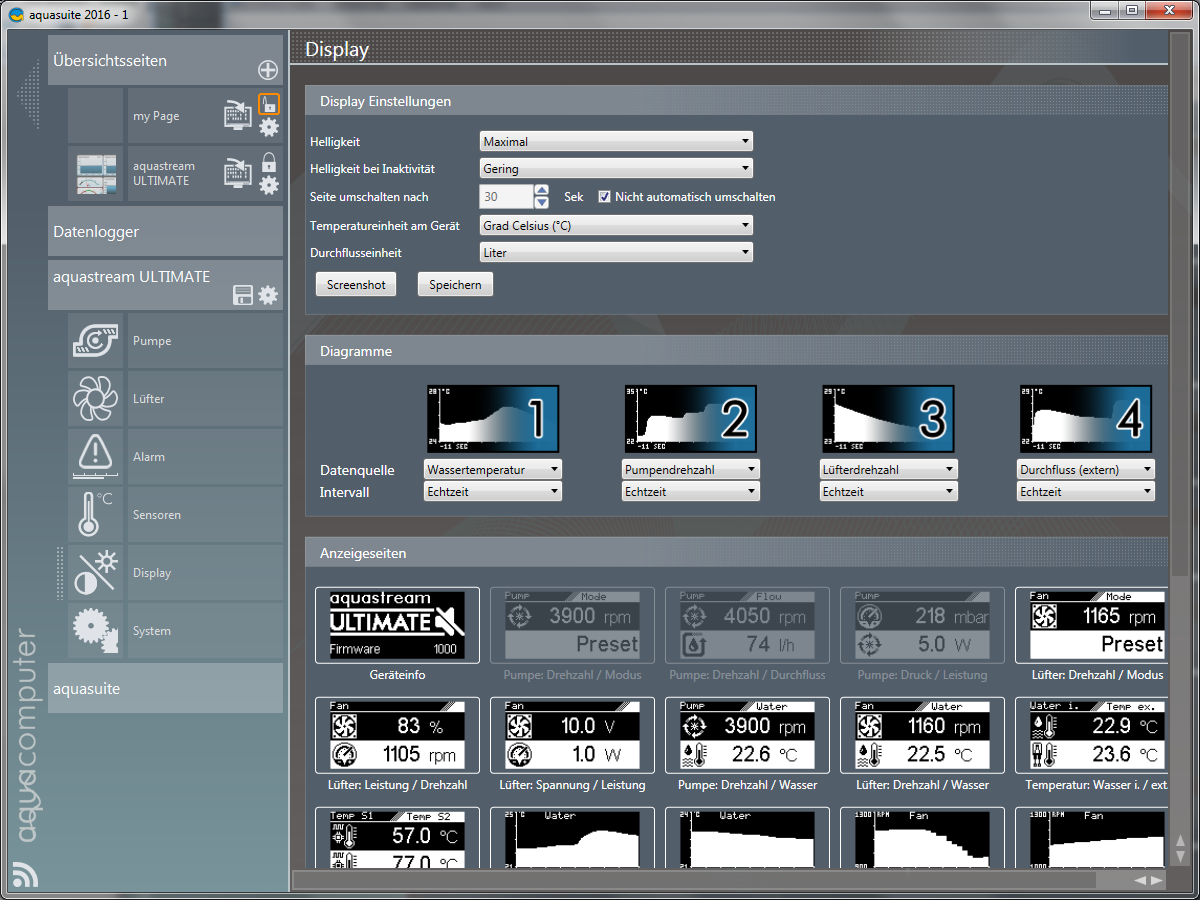Toggle Lüfter: Spannung / Leistung display page
The width and height of the screenshot is (1200, 900).
[572, 735]
